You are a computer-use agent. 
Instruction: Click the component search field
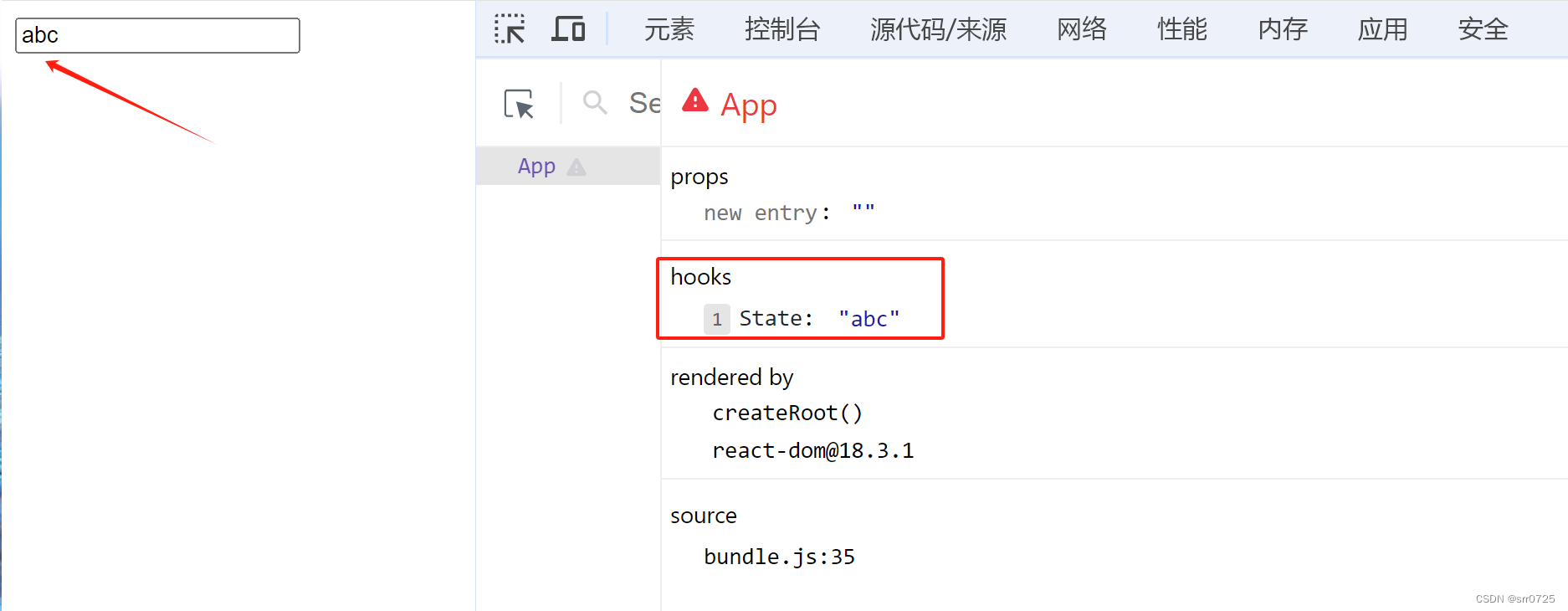coord(644,103)
